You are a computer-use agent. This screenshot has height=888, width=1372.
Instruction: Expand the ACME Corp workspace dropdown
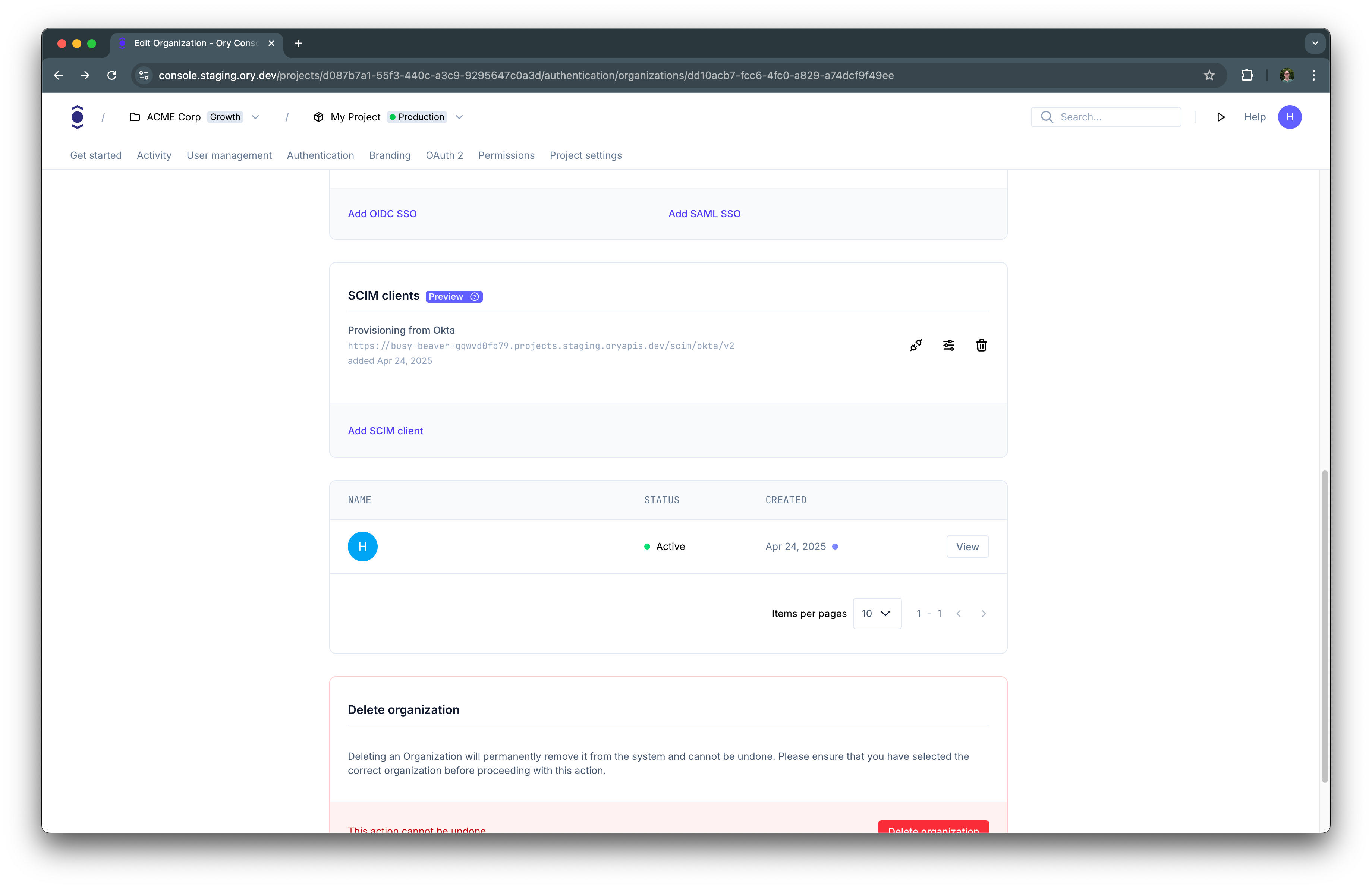[x=255, y=117]
